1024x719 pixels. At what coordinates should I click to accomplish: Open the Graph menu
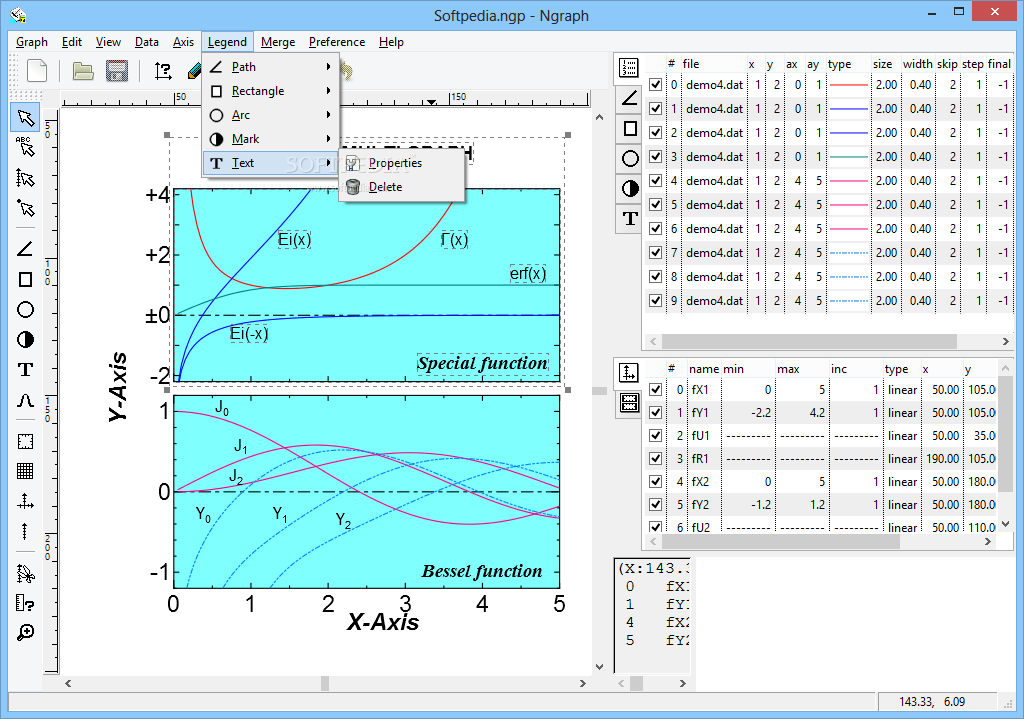tap(32, 42)
